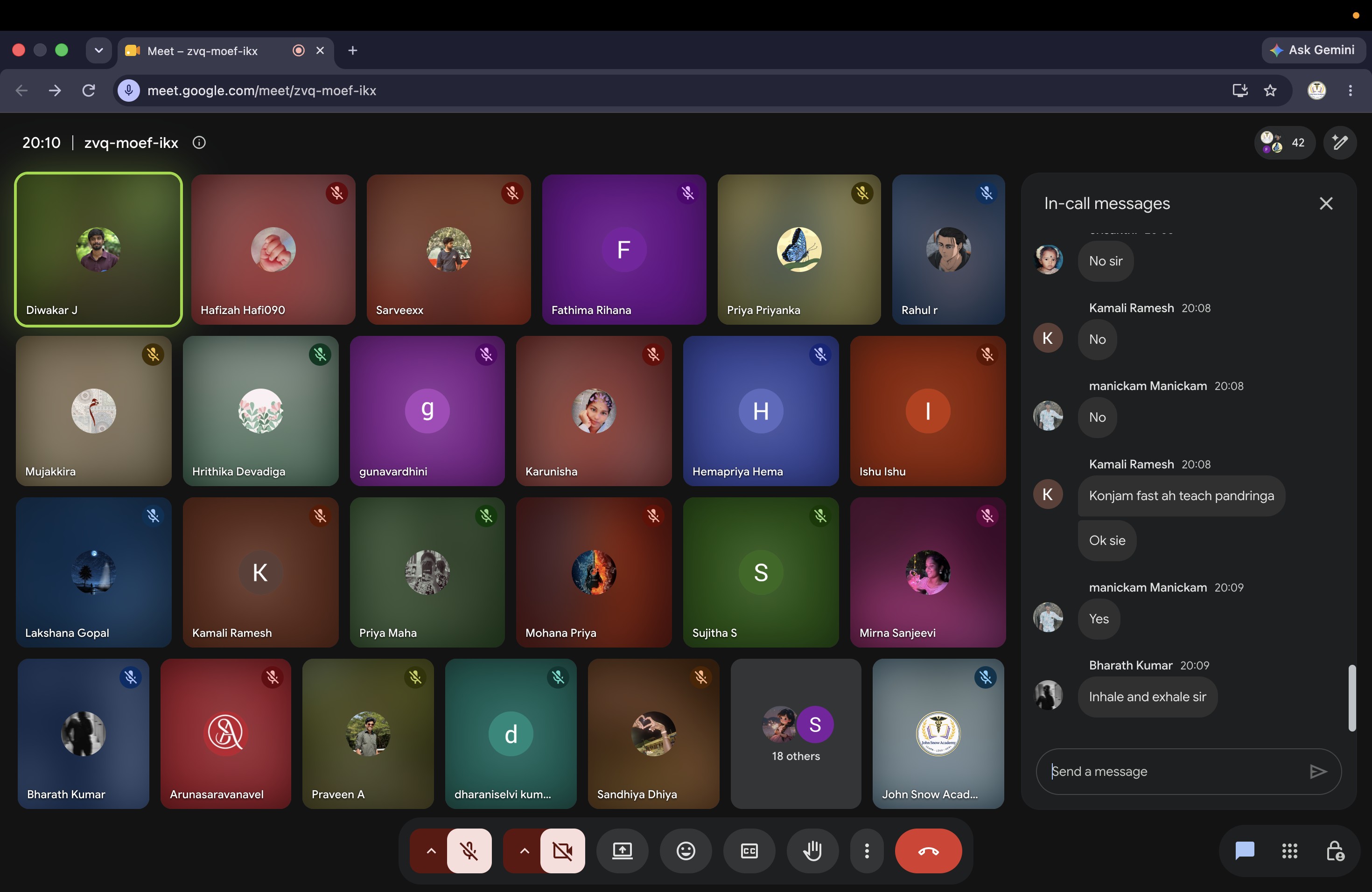The height and width of the screenshot is (892, 1372).
Task: Select the Kamali Ramesh participant tile
Action: 260,572
